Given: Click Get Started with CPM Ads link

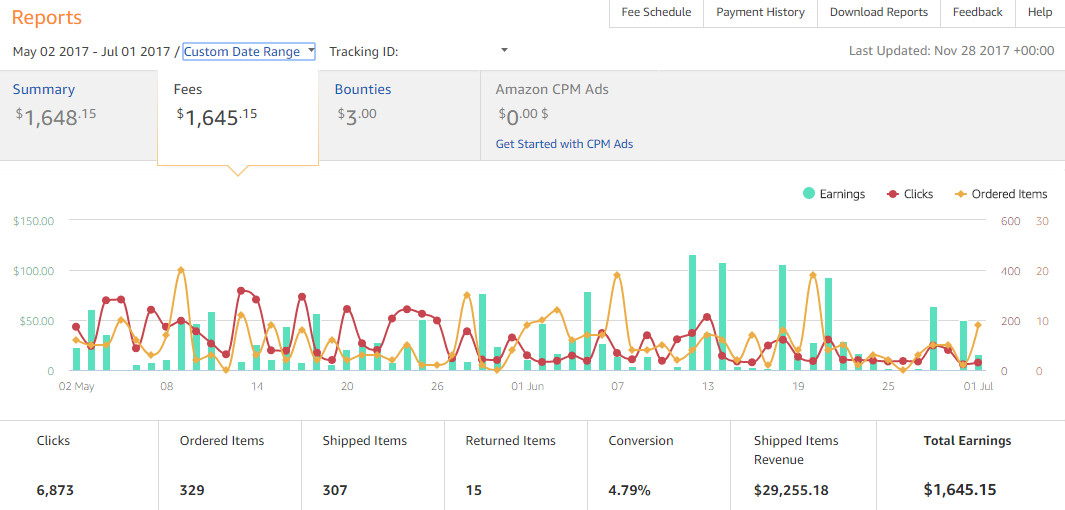Looking at the screenshot, I should [564, 144].
